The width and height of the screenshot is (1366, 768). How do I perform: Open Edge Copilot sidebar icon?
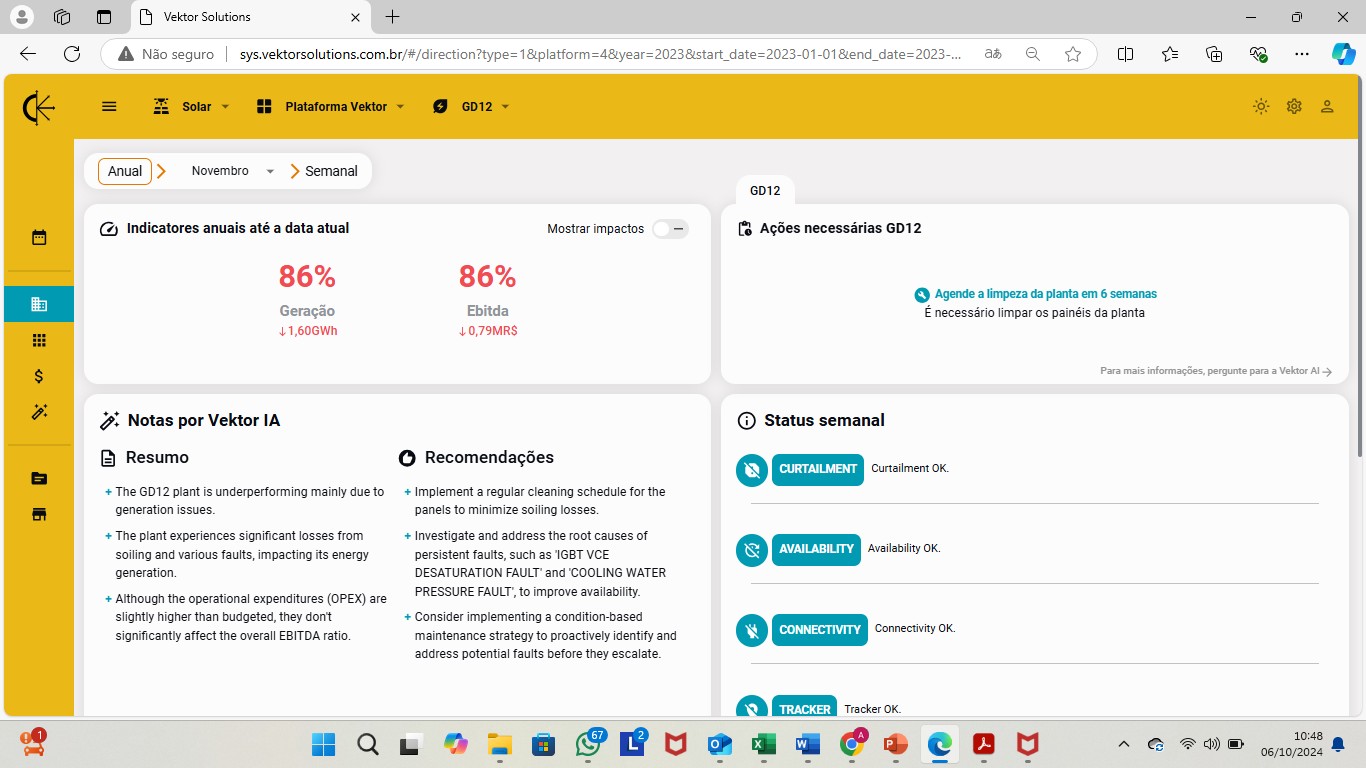point(1343,54)
